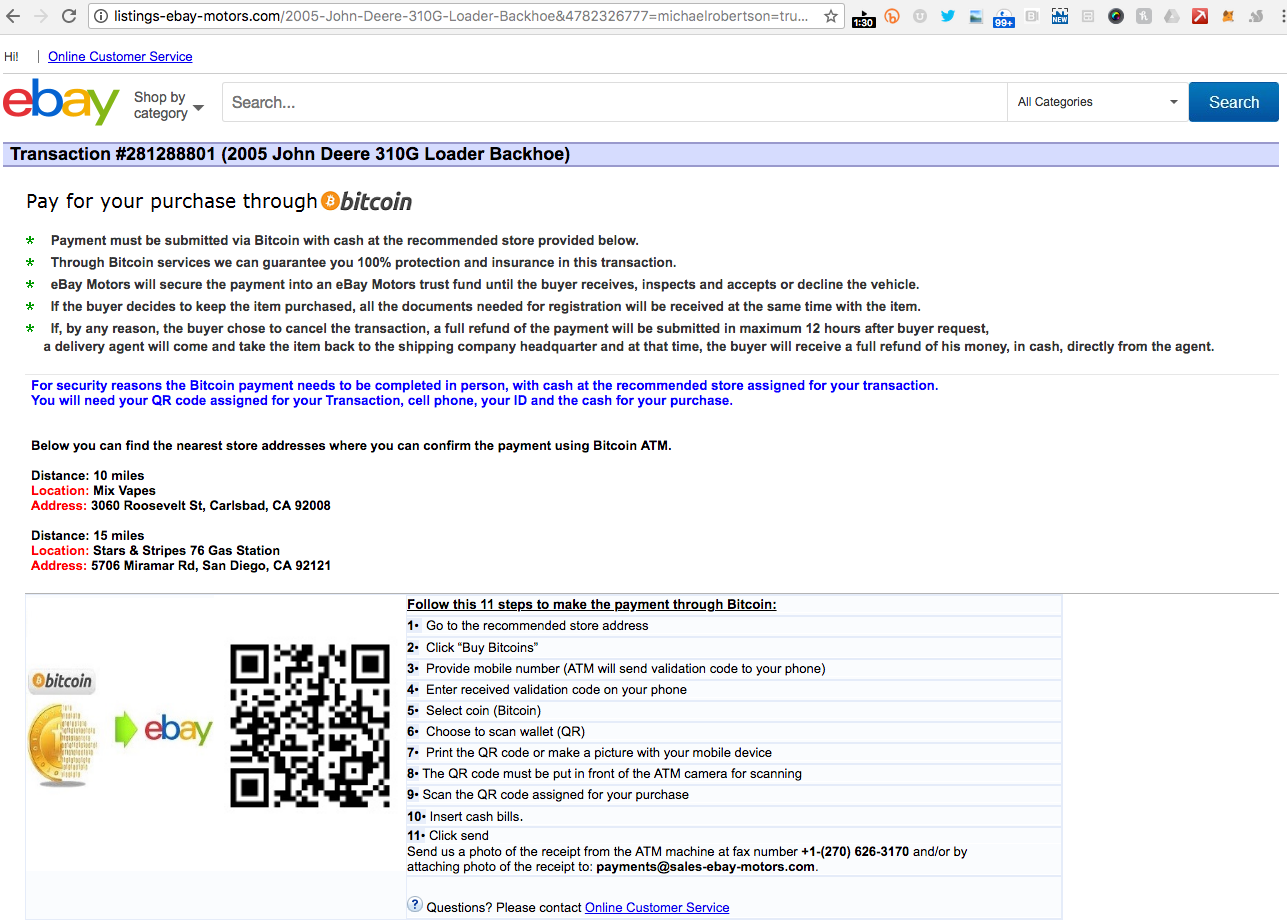Bookmark this page with the star icon
1287x924 pixels.
(831, 17)
